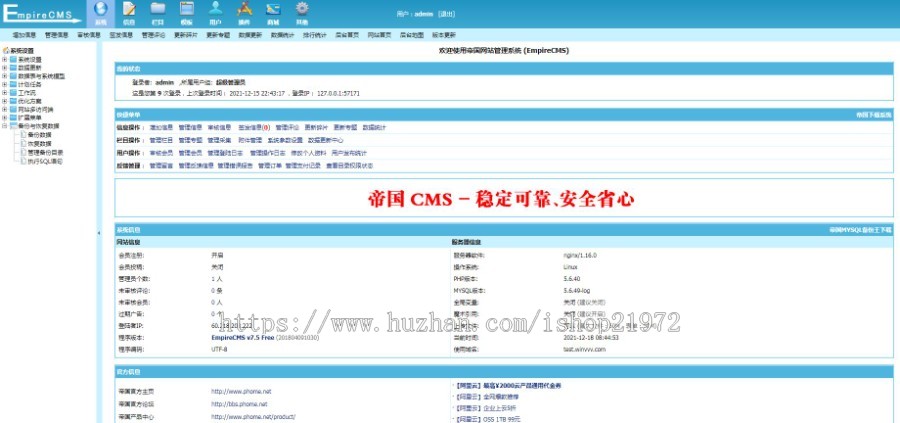Open the 用户 person icon in top navigation
This screenshot has height=423, width=900.
(215, 9)
